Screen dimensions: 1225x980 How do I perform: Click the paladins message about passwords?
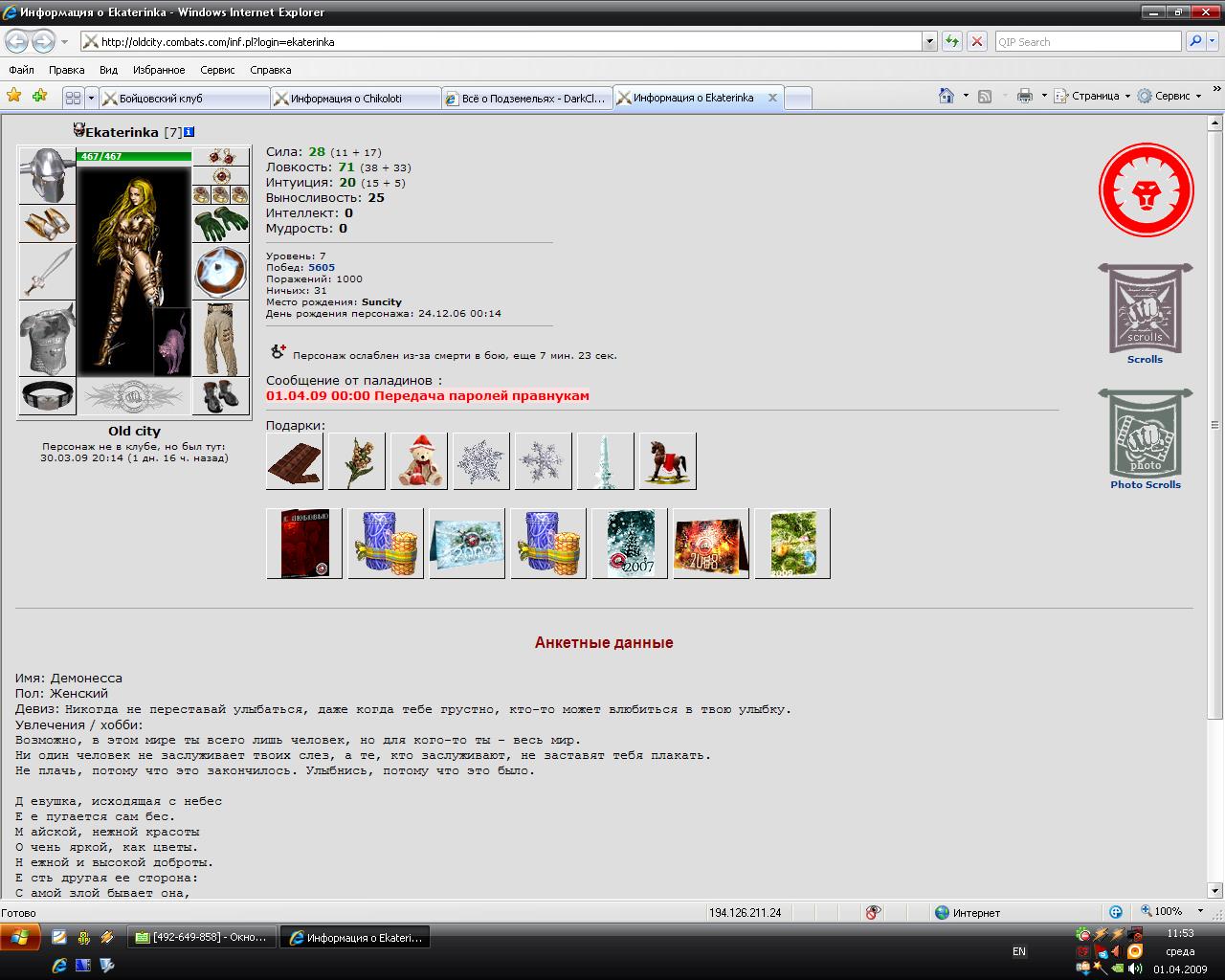click(428, 395)
